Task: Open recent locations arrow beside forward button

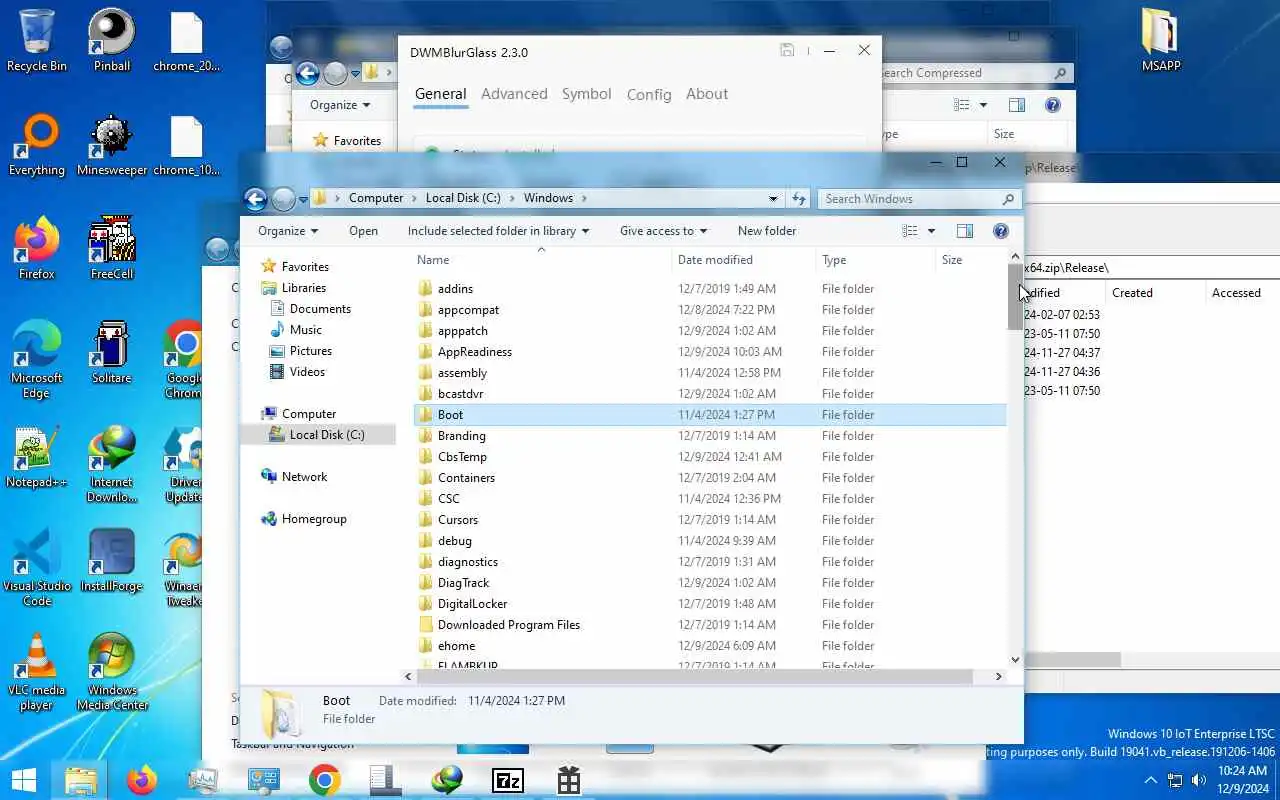Action: click(x=303, y=200)
